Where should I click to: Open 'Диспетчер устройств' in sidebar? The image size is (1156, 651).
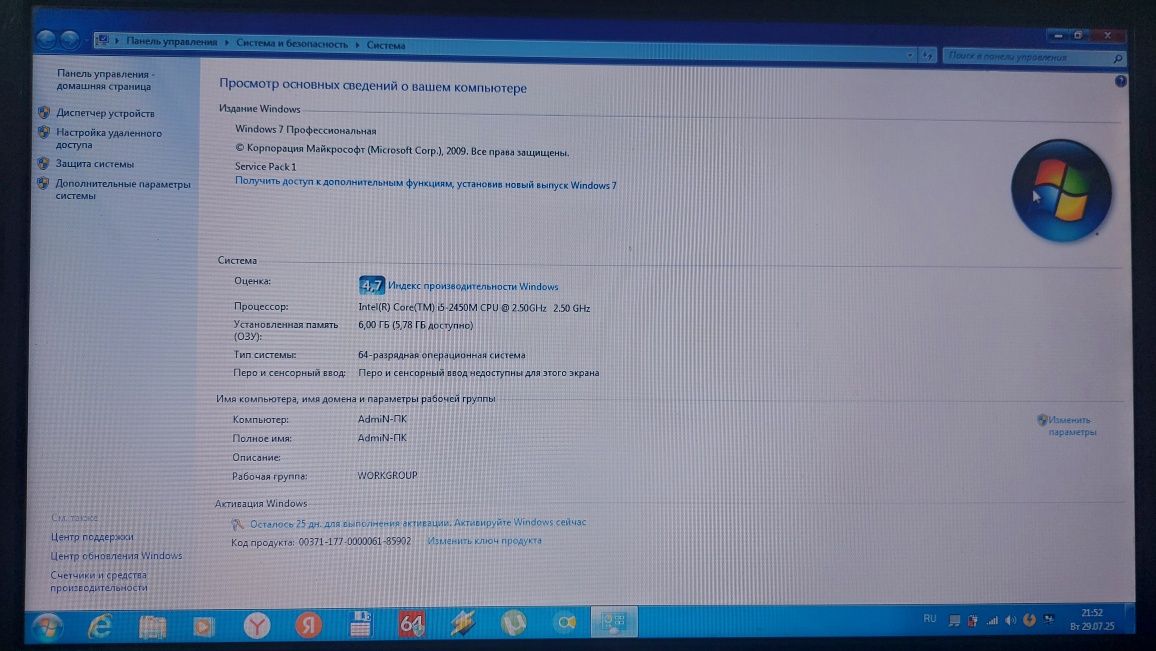point(105,113)
